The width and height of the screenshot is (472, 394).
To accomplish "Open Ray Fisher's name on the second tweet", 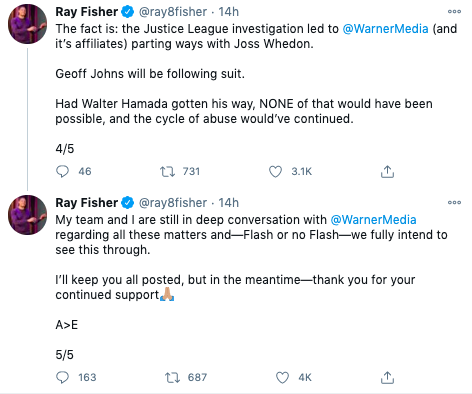I will (87, 203).
